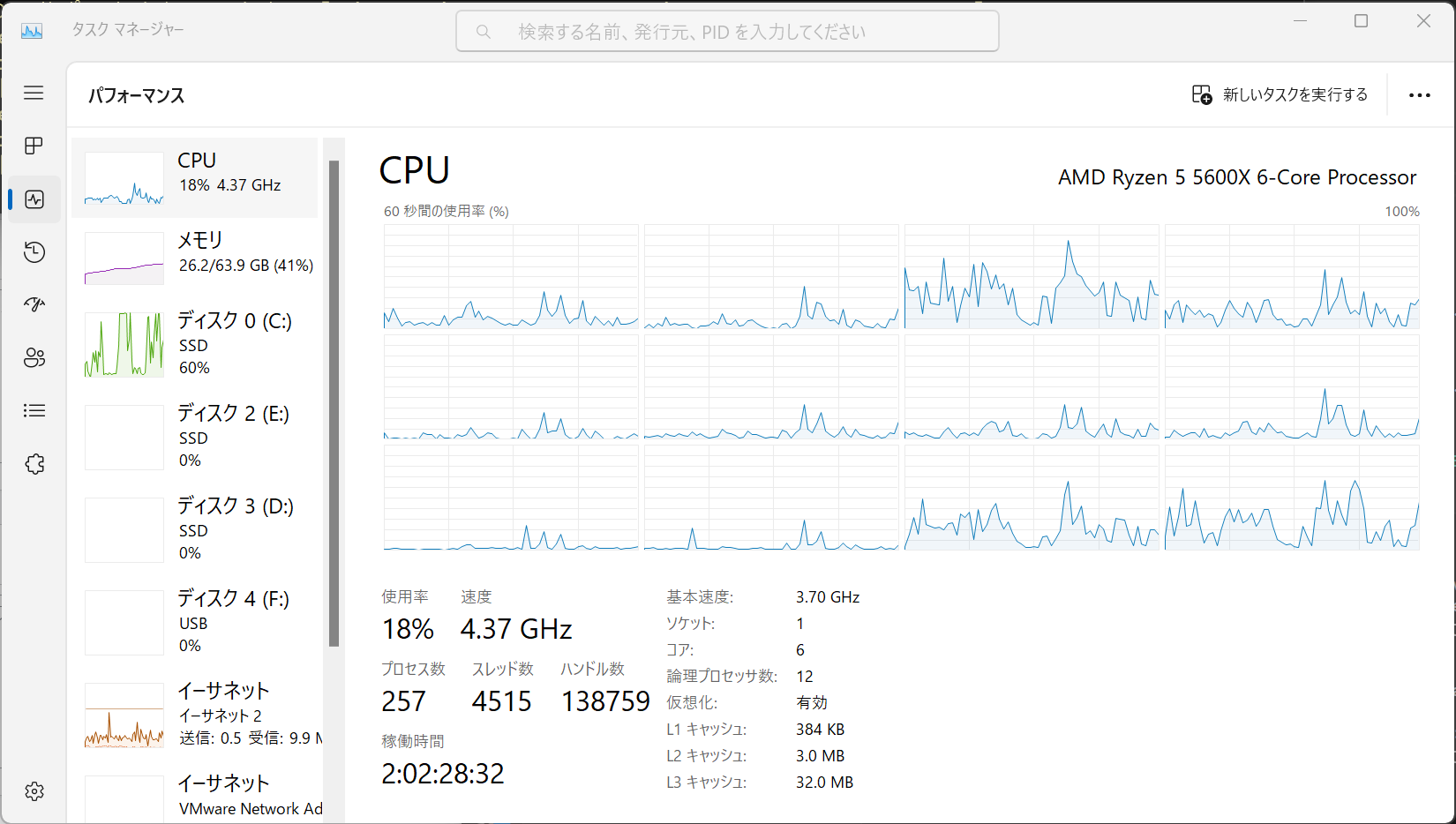Click the Task Manager app icon in title bar

click(32, 31)
